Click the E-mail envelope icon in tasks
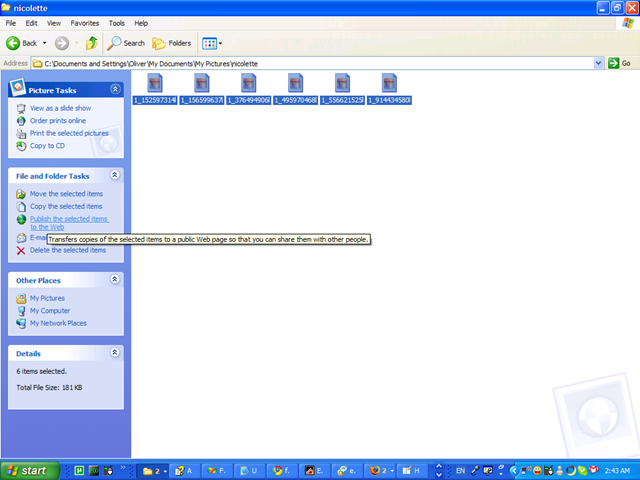 pyautogui.click(x=21, y=238)
